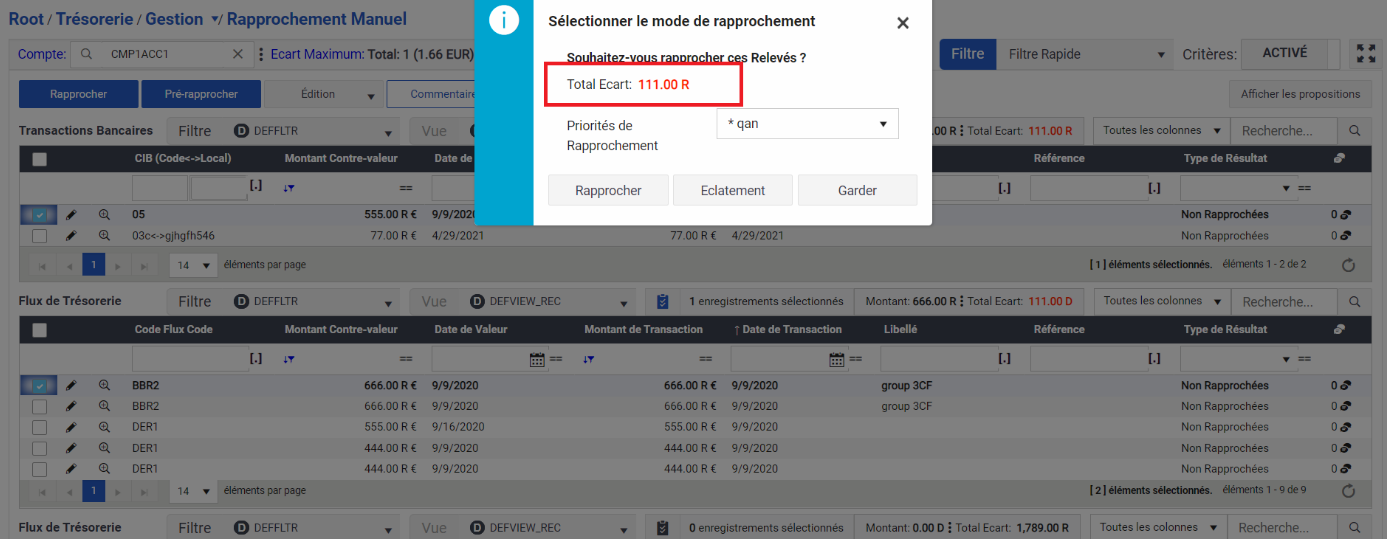Select all Flux de Trésorerie rows via header checkbox

[x=40, y=330]
